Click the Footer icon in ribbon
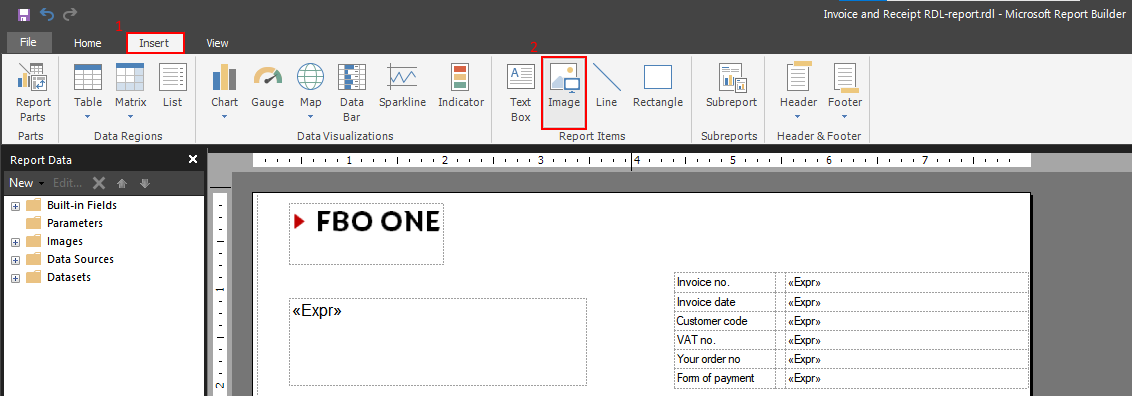The image size is (1132, 396). (845, 76)
